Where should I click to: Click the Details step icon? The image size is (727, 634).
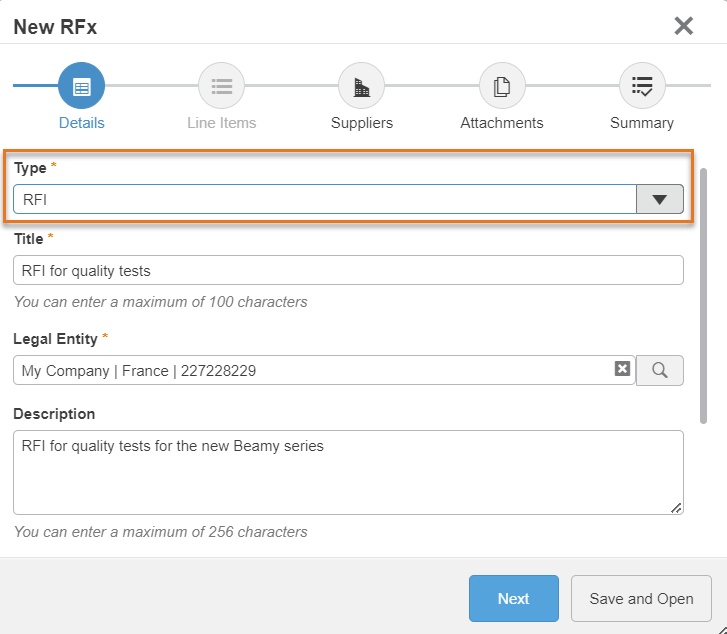[x=81, y=87]
